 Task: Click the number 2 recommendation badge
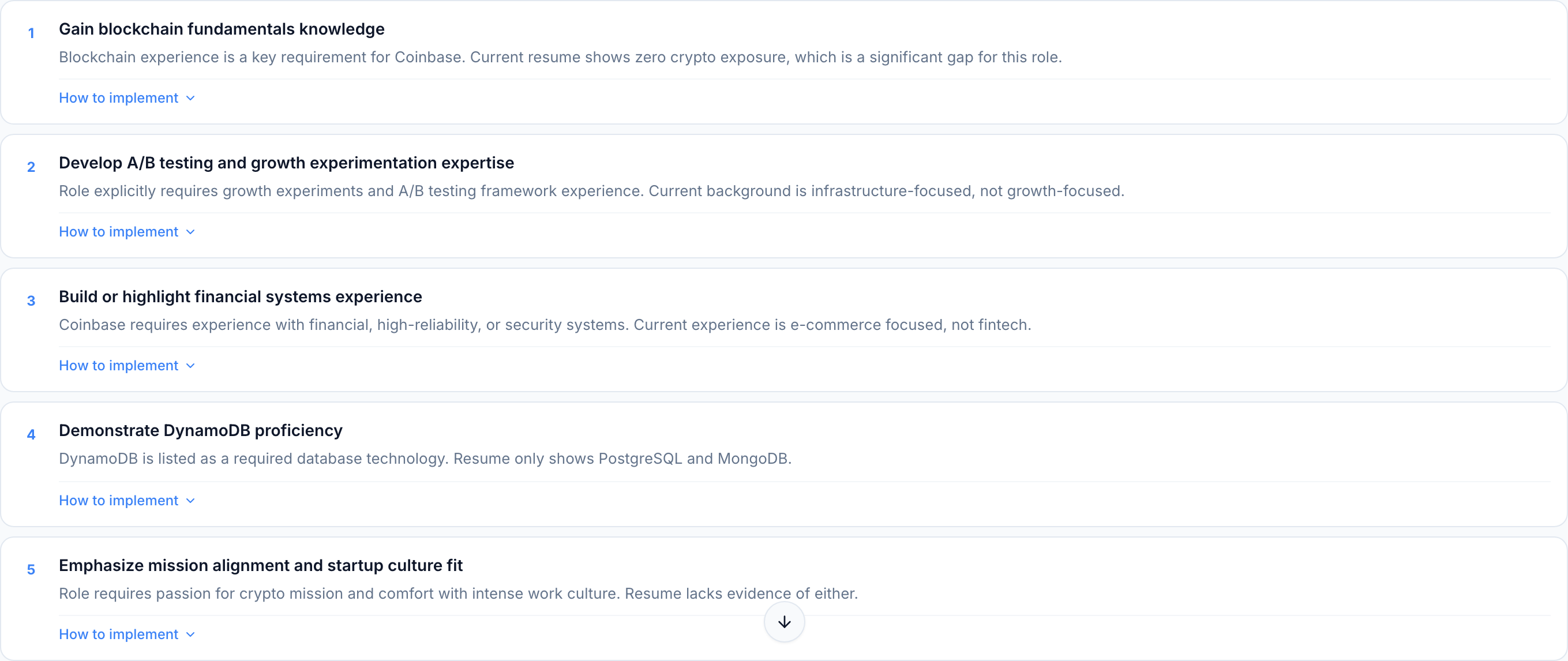(31, 167)
